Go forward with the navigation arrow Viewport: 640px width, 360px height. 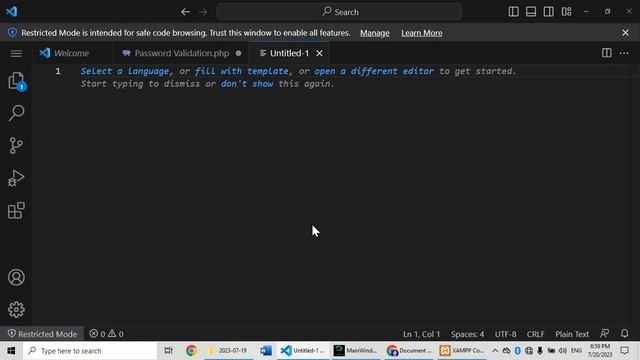[203, 12]
